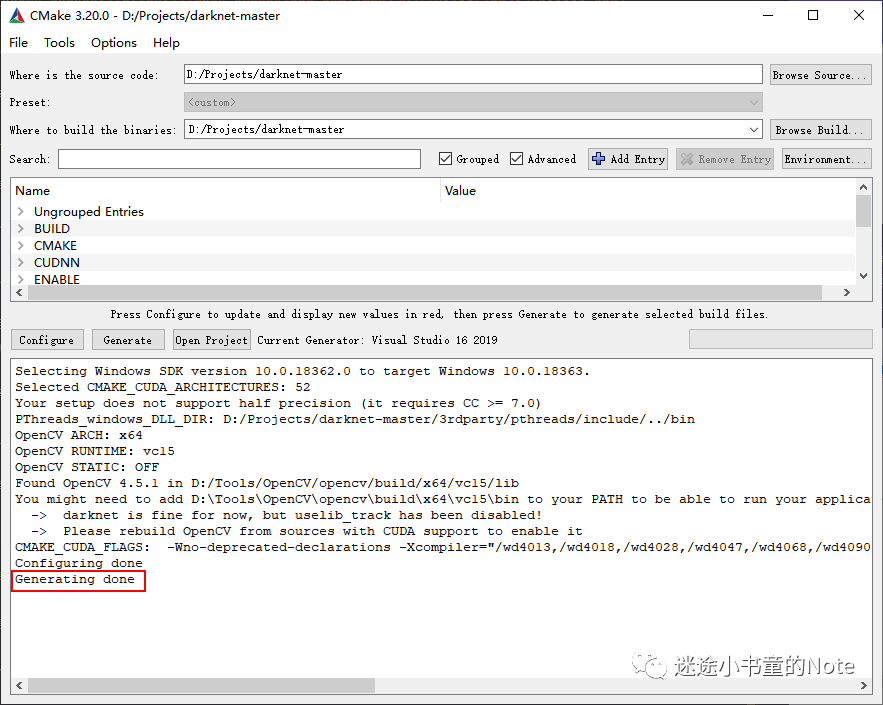Click the 'OpenCV STATIC: OFF' log line
This screenshot has height=705, width=883.
coord(87,467)
